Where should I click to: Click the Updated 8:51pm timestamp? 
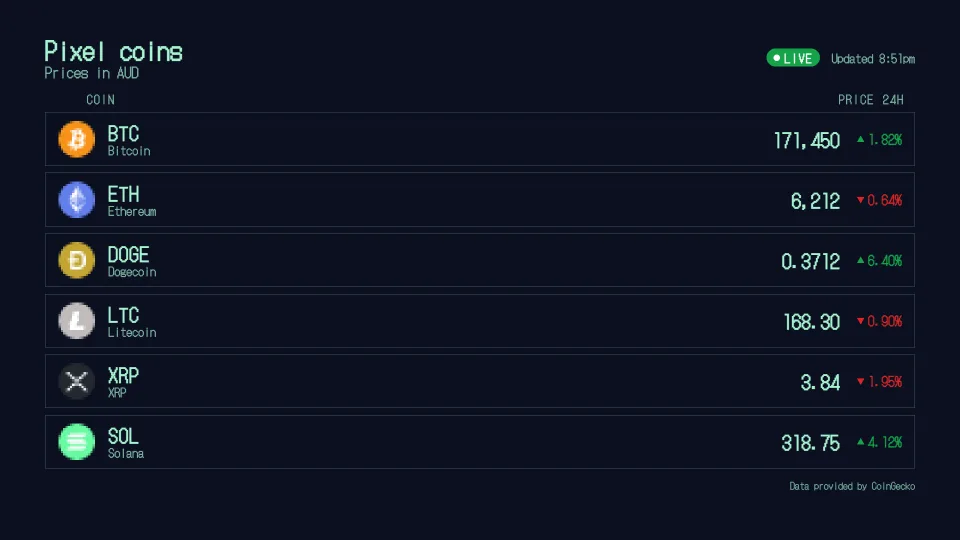point(872,59)
